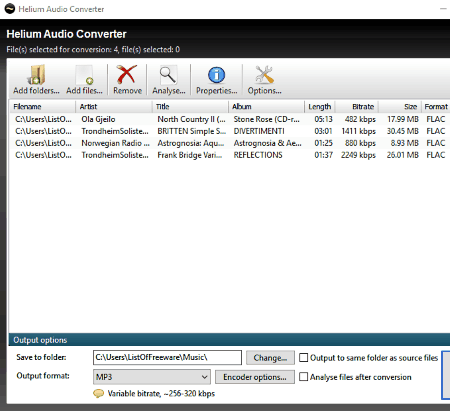Image resolution: width=450 pixels, height=411 pixels.
Task: Open Analyse with the magnifier icon
Action: pos(168,75)
